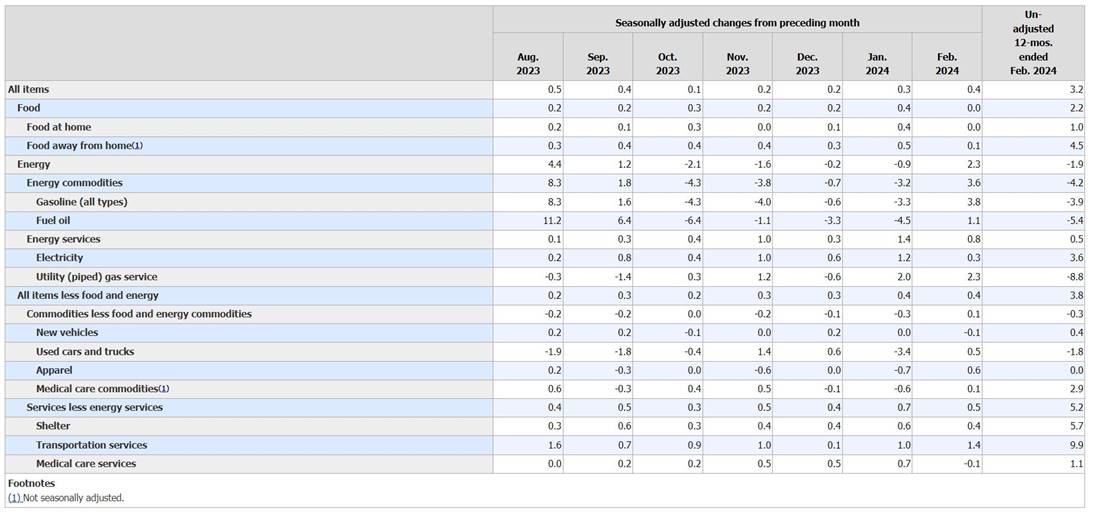Select the All items row label
Image resolution: width=1094 pixels, height=512 pixels.
(x=28, y=89)
